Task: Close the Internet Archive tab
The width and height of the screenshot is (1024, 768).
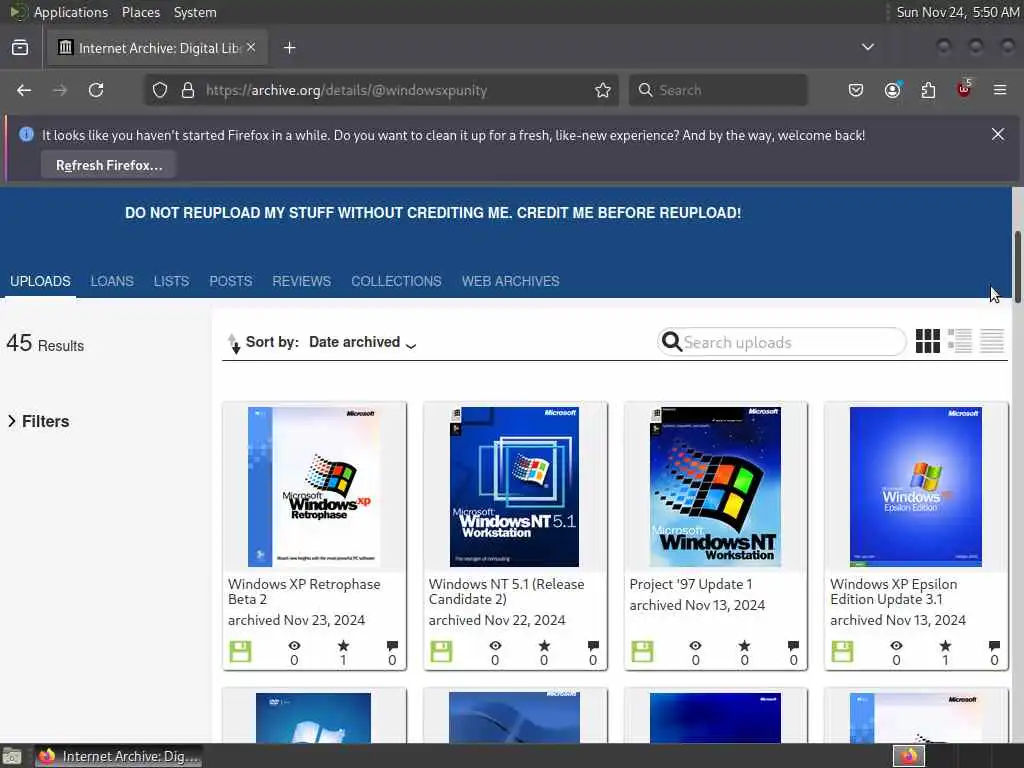Action: coord(251,48)
